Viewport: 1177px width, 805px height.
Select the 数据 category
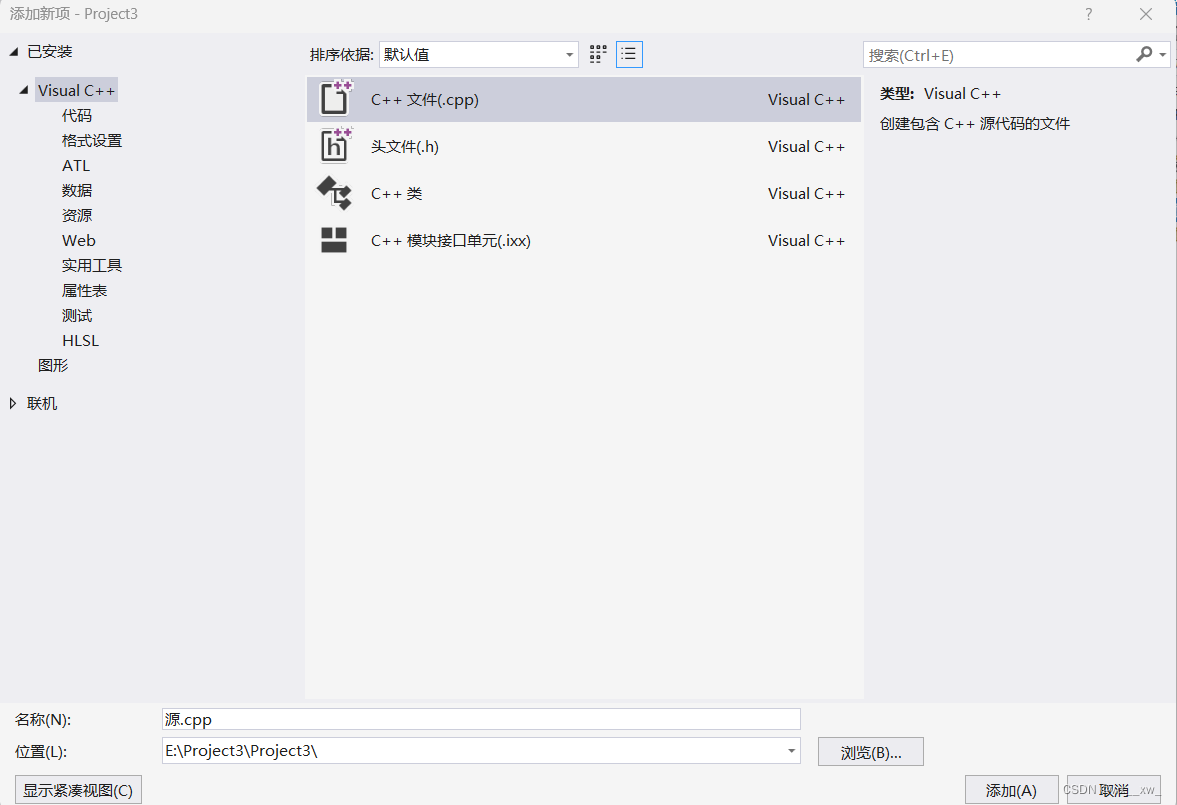coord(77,190)
